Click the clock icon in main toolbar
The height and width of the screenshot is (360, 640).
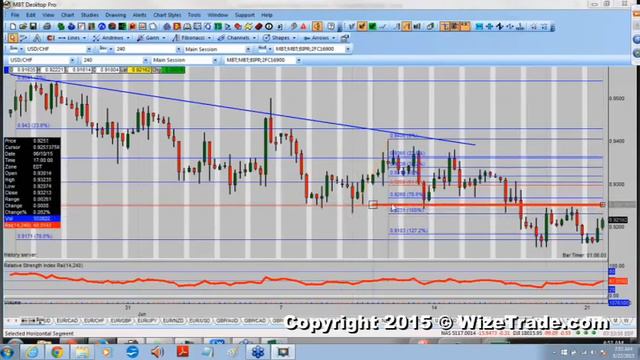269,27
